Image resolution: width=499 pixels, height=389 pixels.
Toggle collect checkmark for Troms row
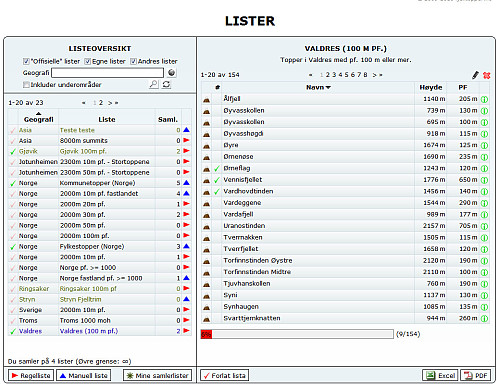tap(13, 321)
